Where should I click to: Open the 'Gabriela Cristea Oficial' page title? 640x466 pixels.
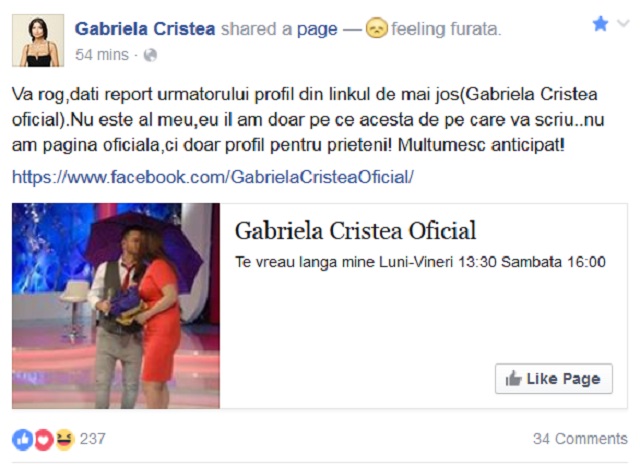pyautogui.click(x=356, y=231)
